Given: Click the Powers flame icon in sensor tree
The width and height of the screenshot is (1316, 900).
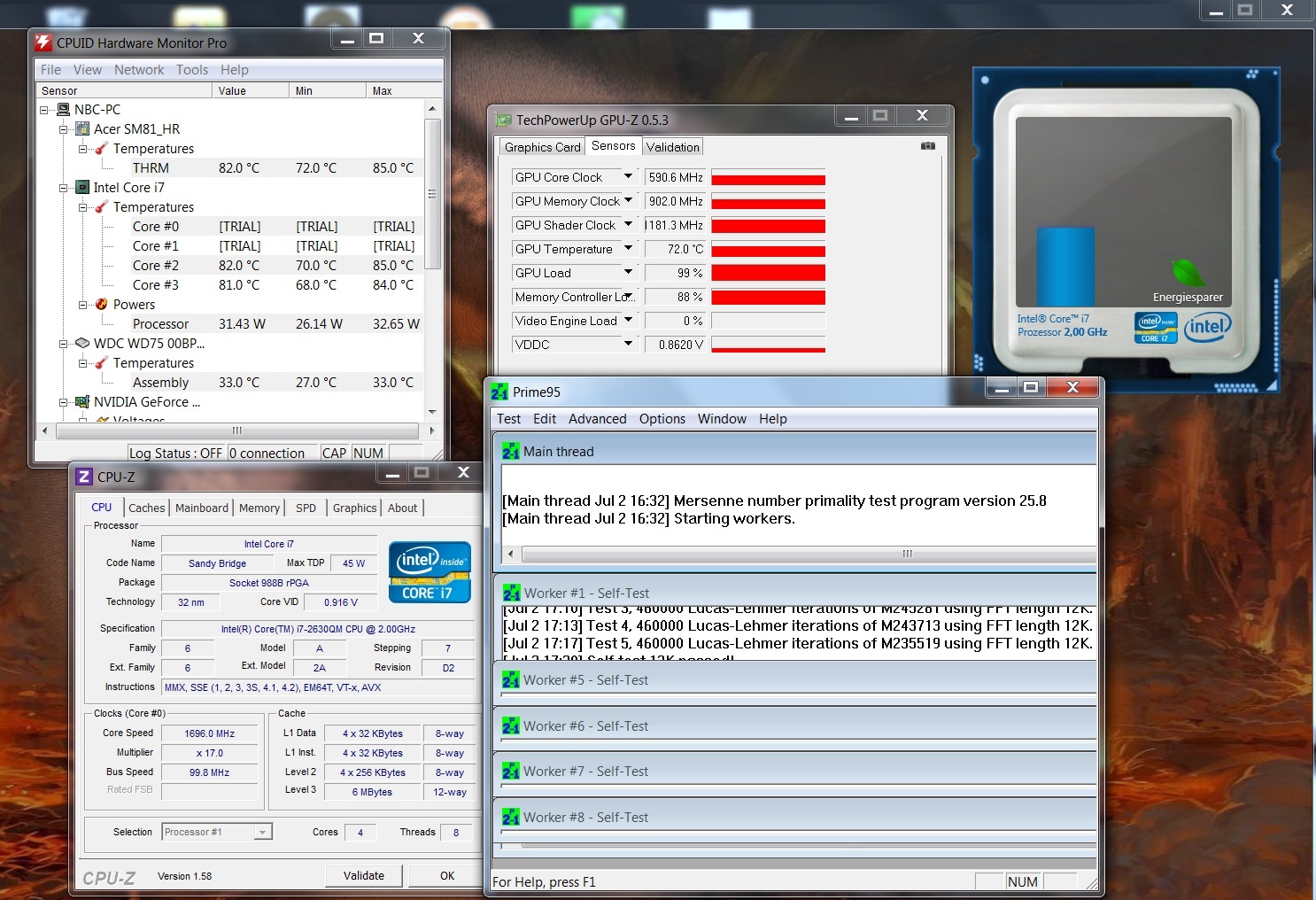Looking at the screenshot, I should 102,304.
